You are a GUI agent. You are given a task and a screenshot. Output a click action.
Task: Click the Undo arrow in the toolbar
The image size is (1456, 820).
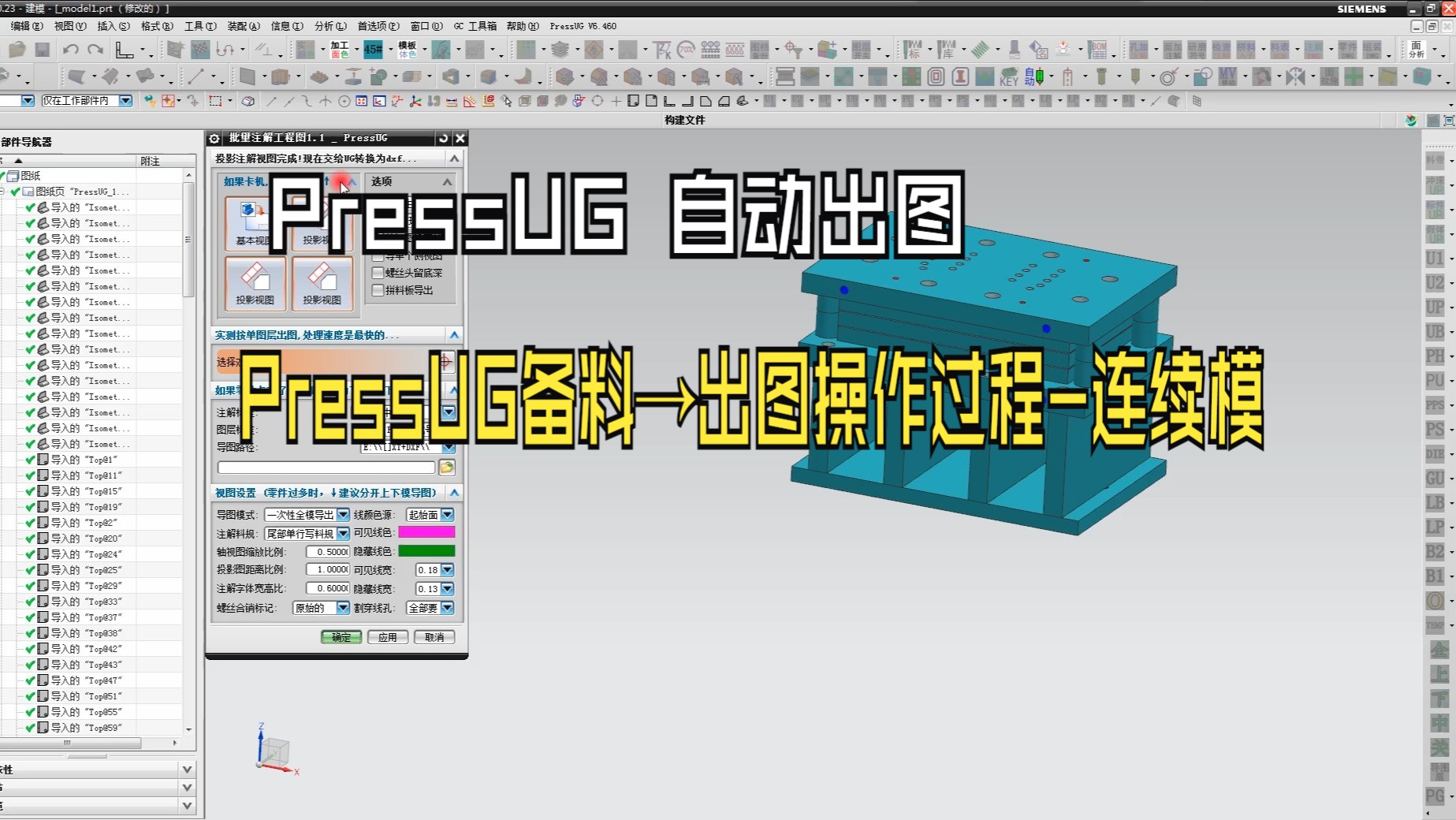[70, 50]
